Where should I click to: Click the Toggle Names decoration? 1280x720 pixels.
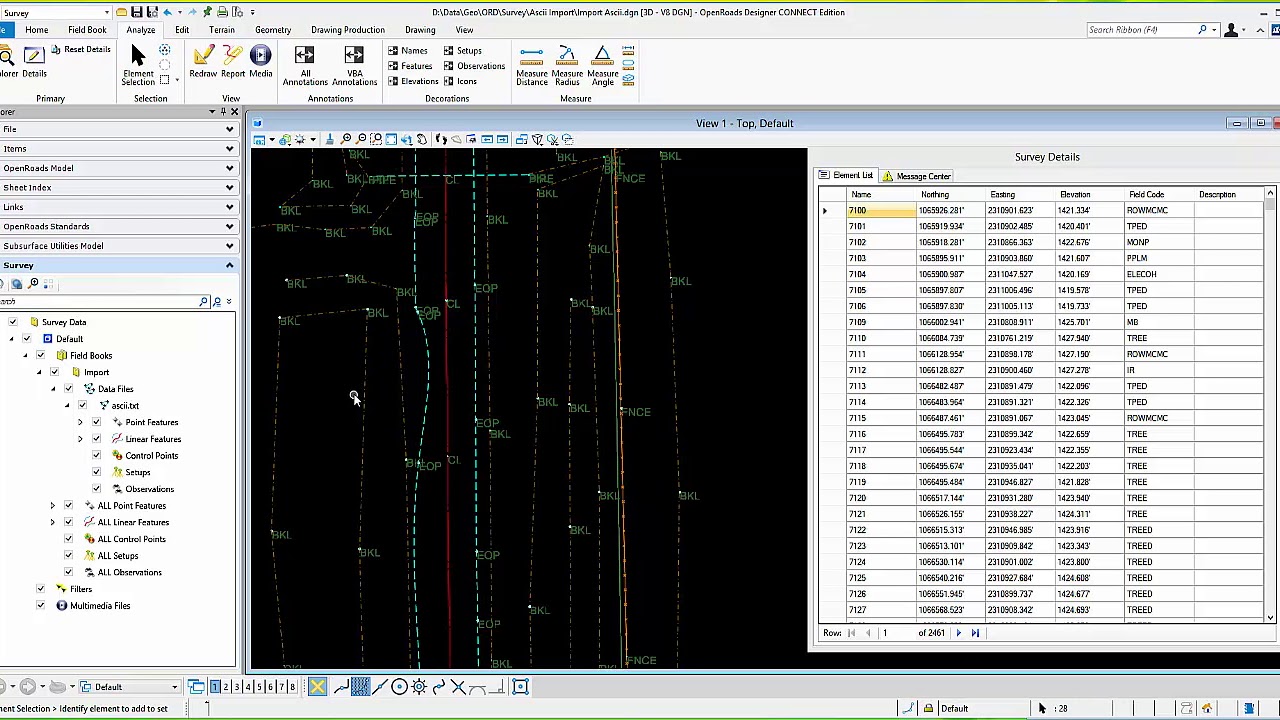click(x=408, y=51)
